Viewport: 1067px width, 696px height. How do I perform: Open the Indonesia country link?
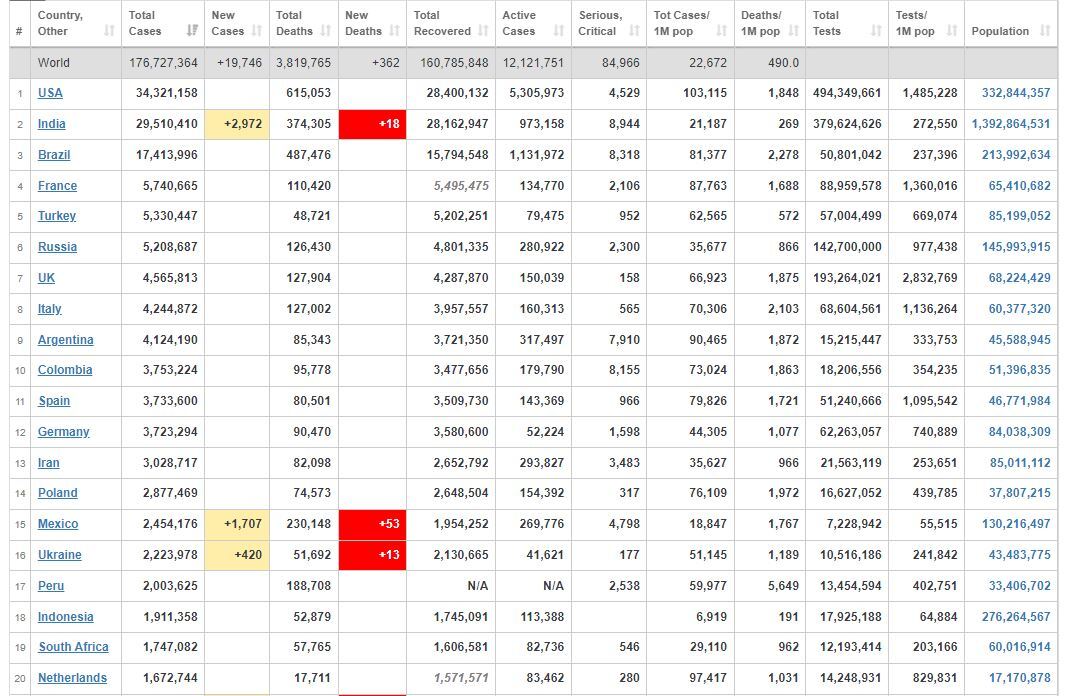(x=66, y=617)
